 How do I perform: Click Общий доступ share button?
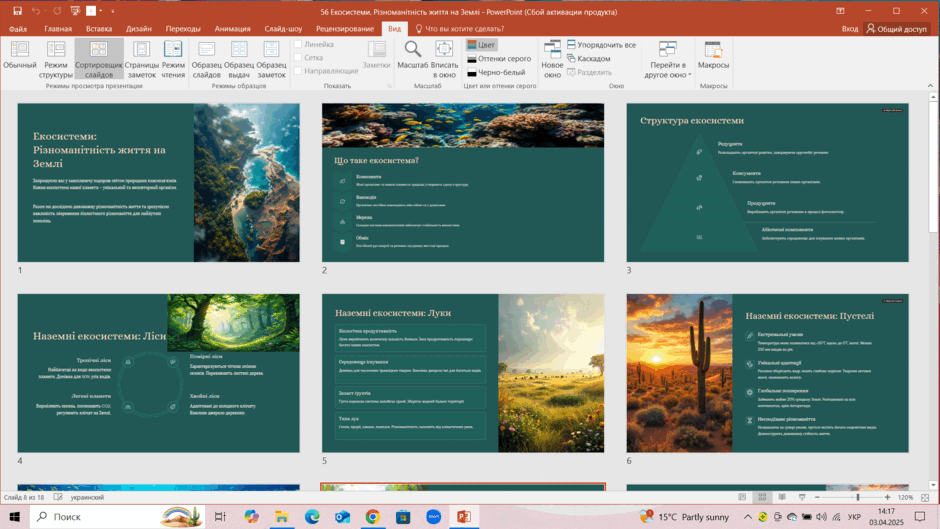point(897,29)
